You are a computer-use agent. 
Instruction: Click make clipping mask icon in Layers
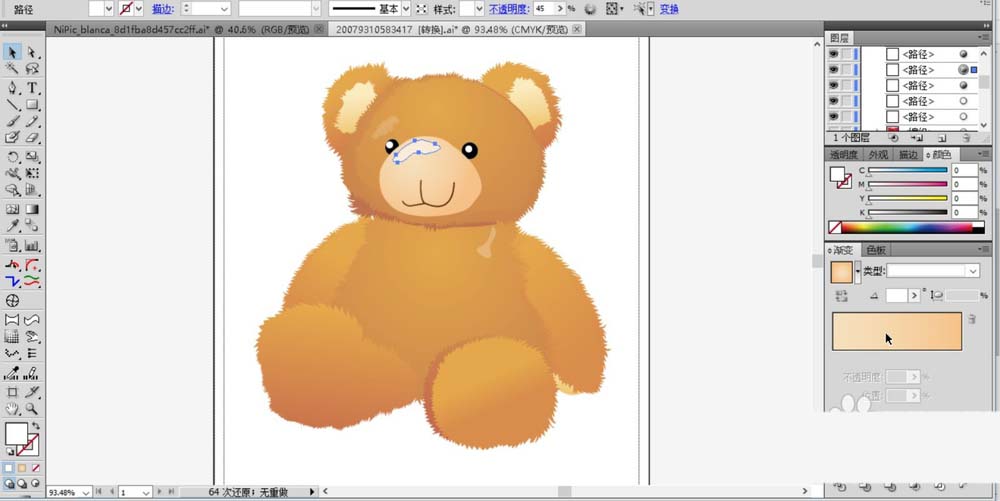[x=893, y=138]
